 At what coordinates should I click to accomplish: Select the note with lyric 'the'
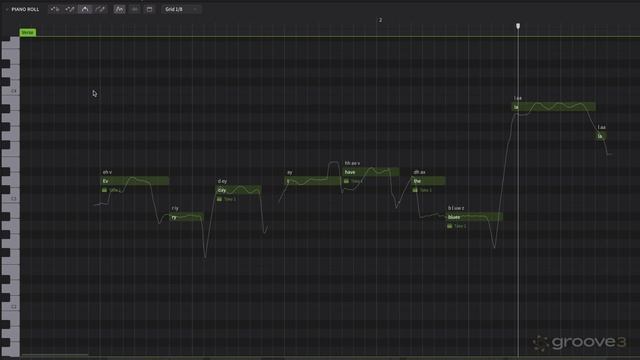point(429,181)
